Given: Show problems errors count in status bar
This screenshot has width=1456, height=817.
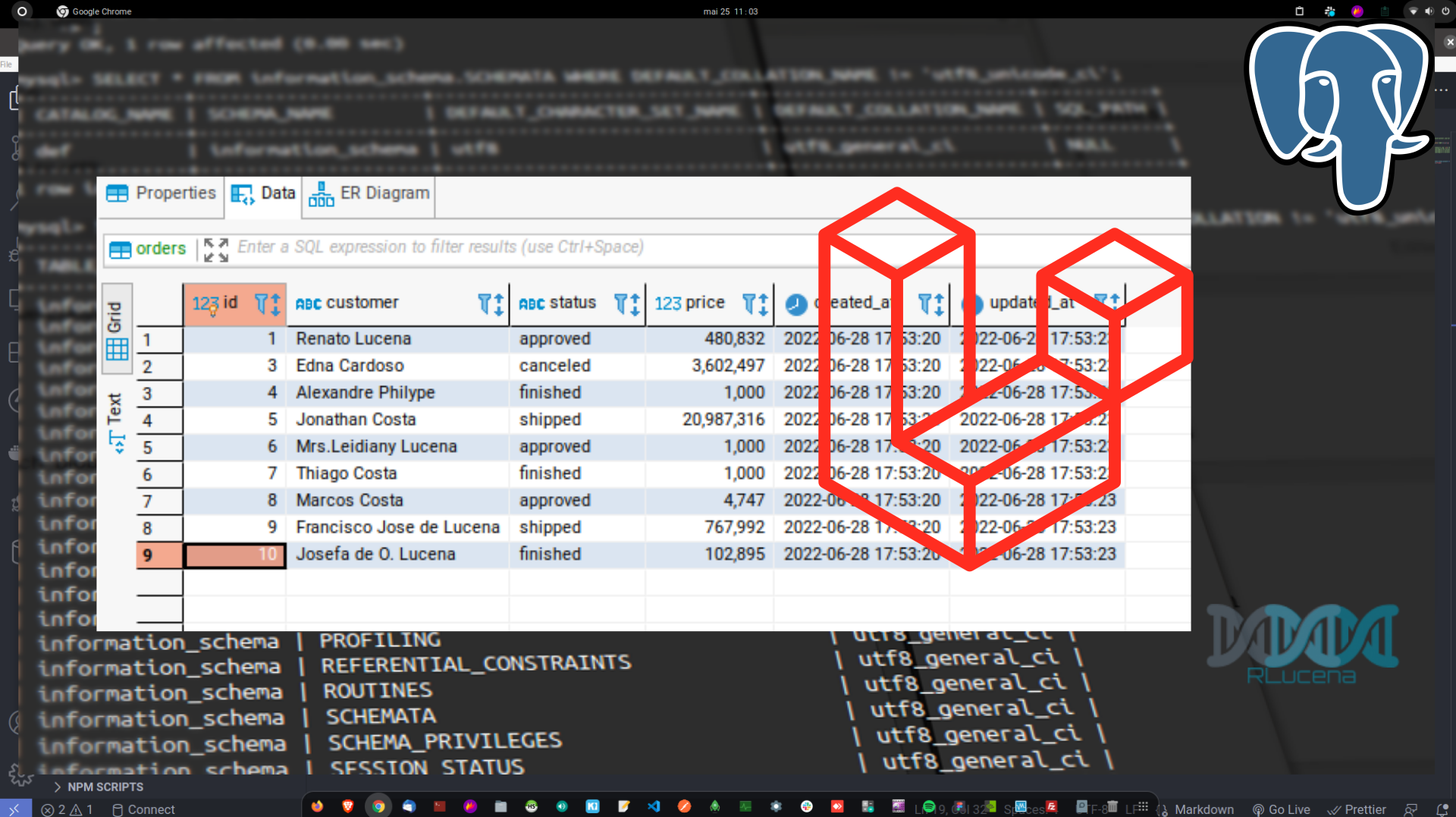Looking at the screenshot, I should point(67,809).
